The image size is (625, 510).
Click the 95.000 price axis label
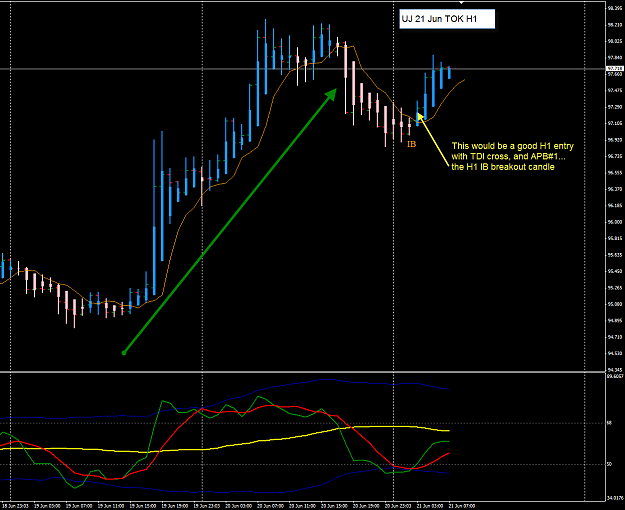(614, 304)
